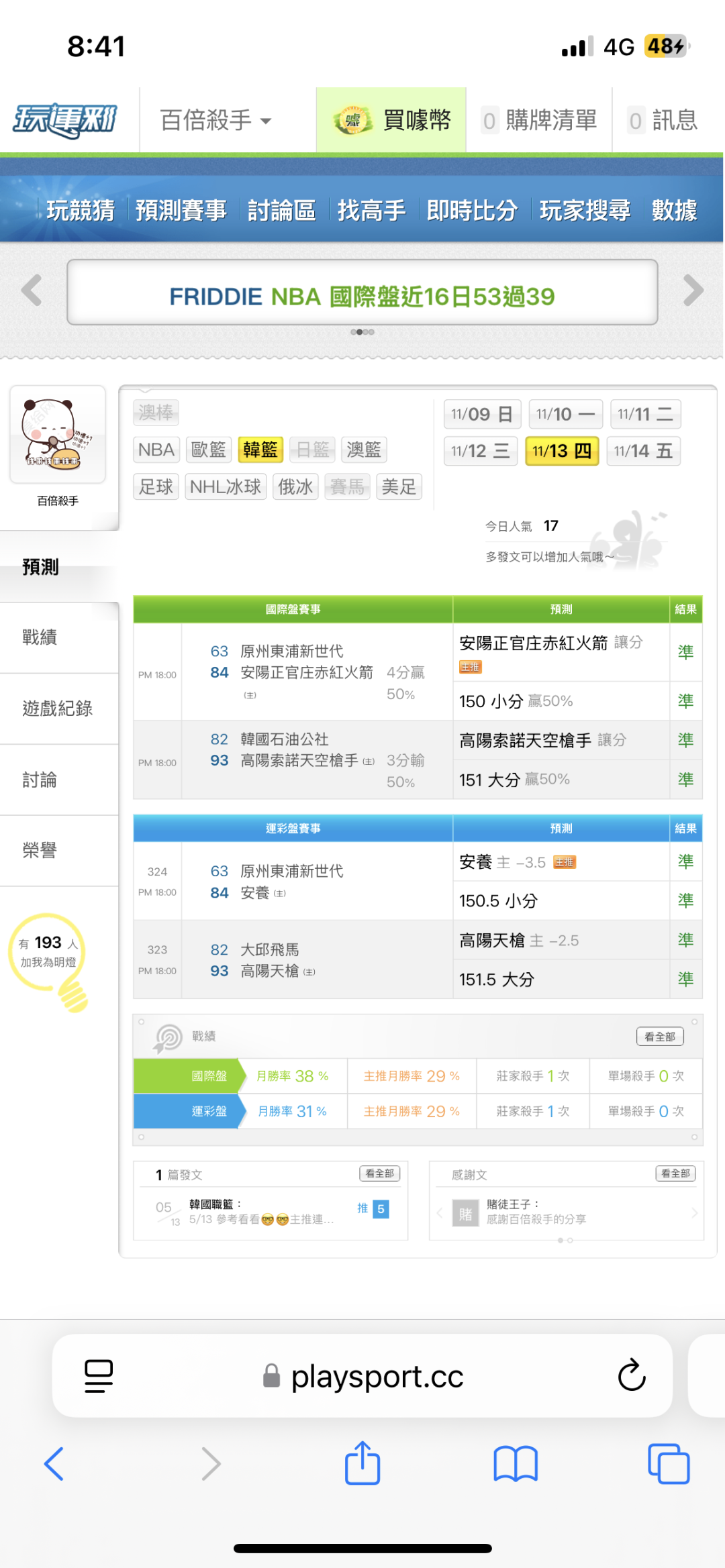Click the banner carousel page dots
Image resolution: width=725 pixels, height=1568 pixels.
[x=362, y=332]
